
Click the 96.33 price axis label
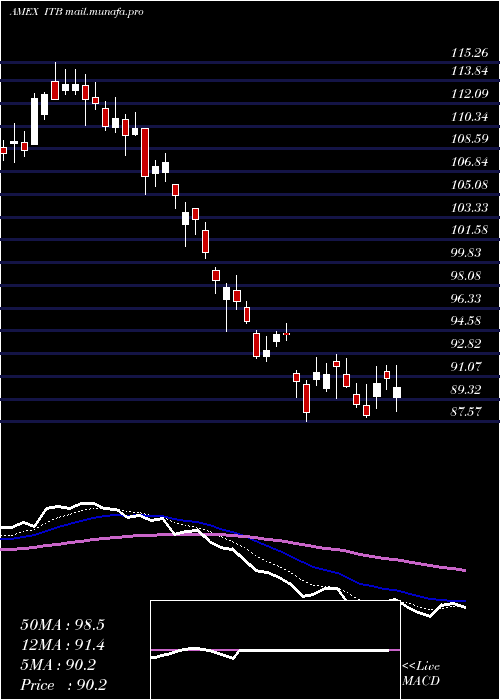click(x=466, y=299)
